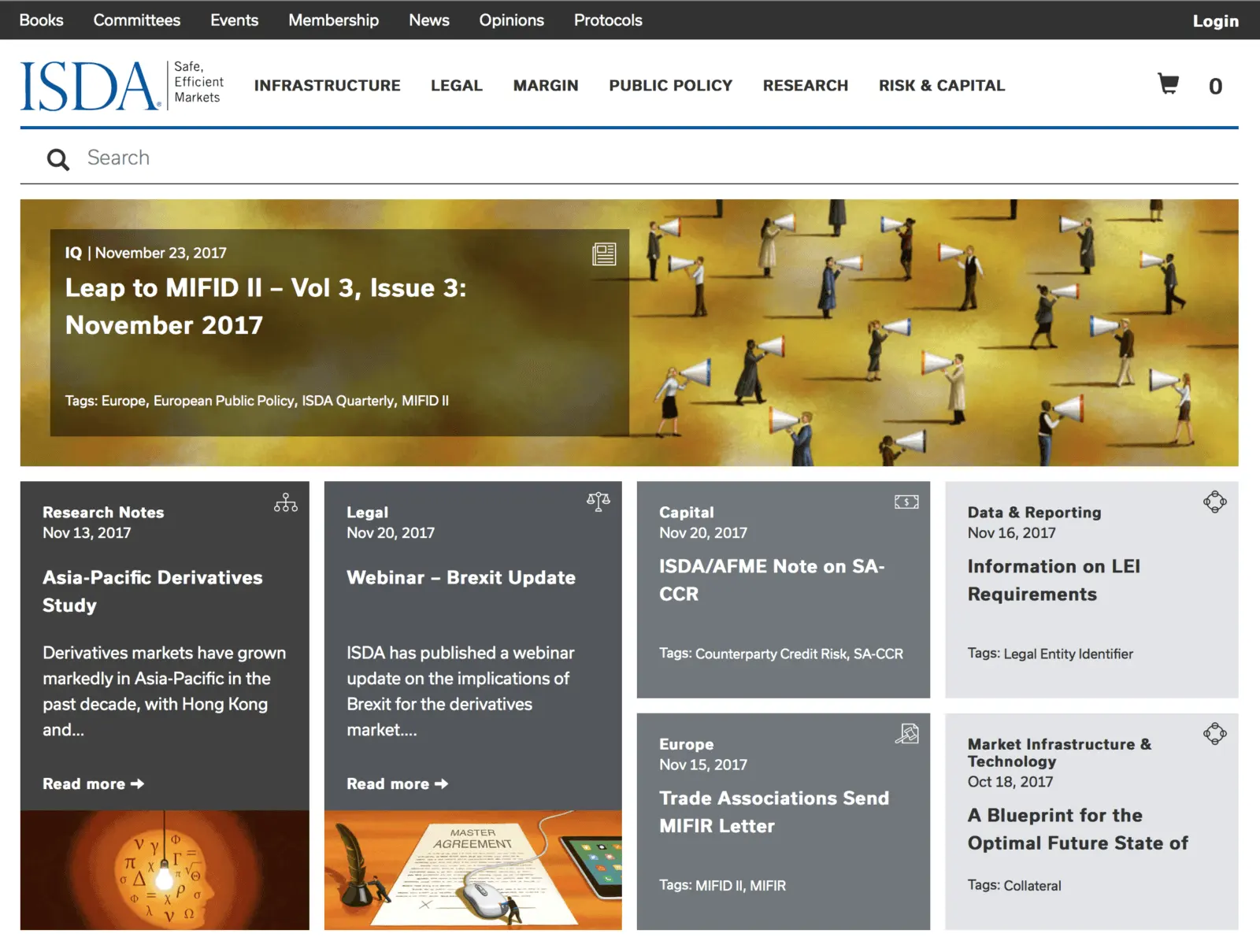Click the MIFIR tag on Europe card
This screenshot has height=952, width=1260.
[x=768, y=886]
